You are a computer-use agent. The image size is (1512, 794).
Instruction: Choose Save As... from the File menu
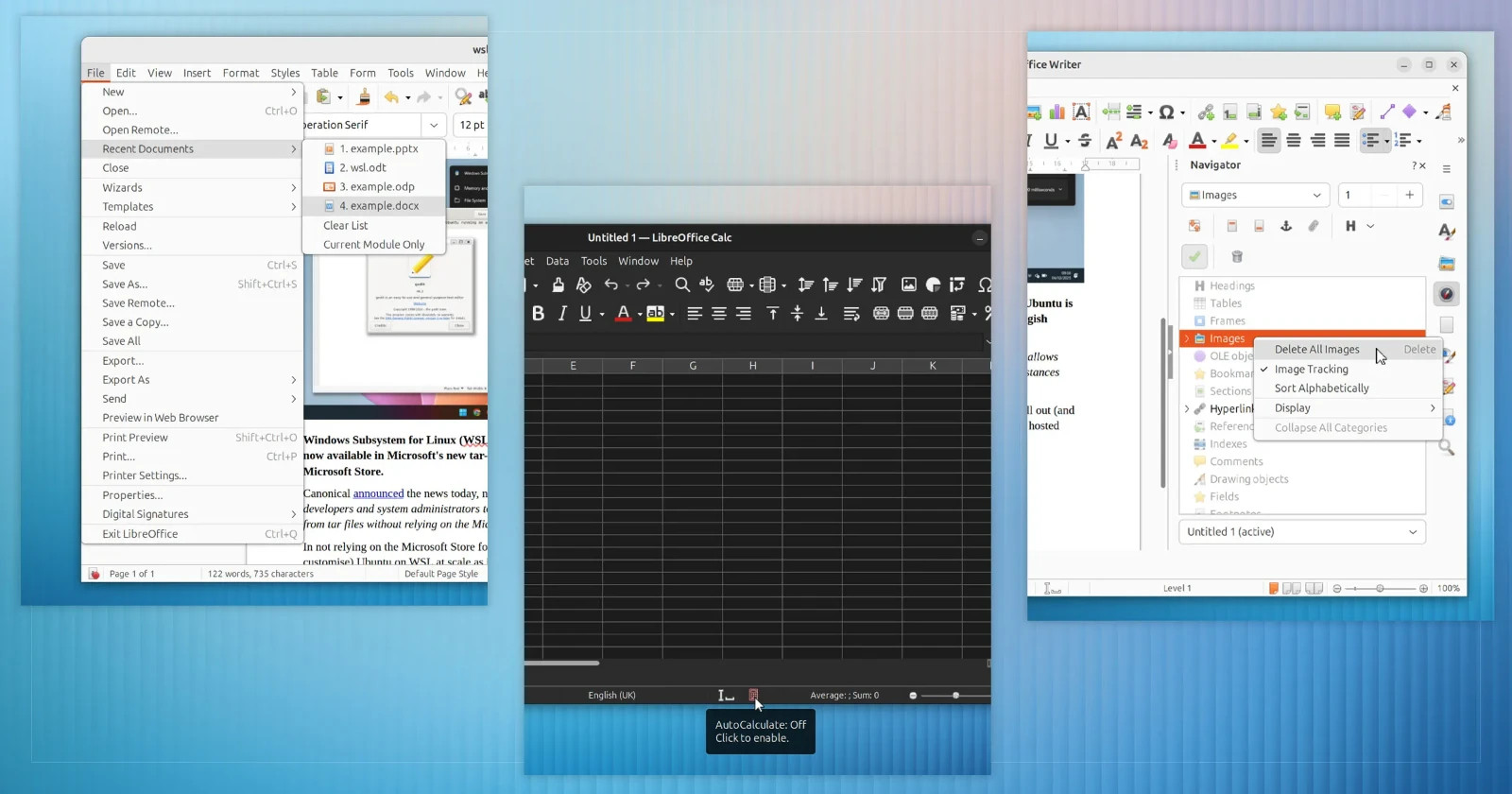pyautogui.click(x=193, y=285)
